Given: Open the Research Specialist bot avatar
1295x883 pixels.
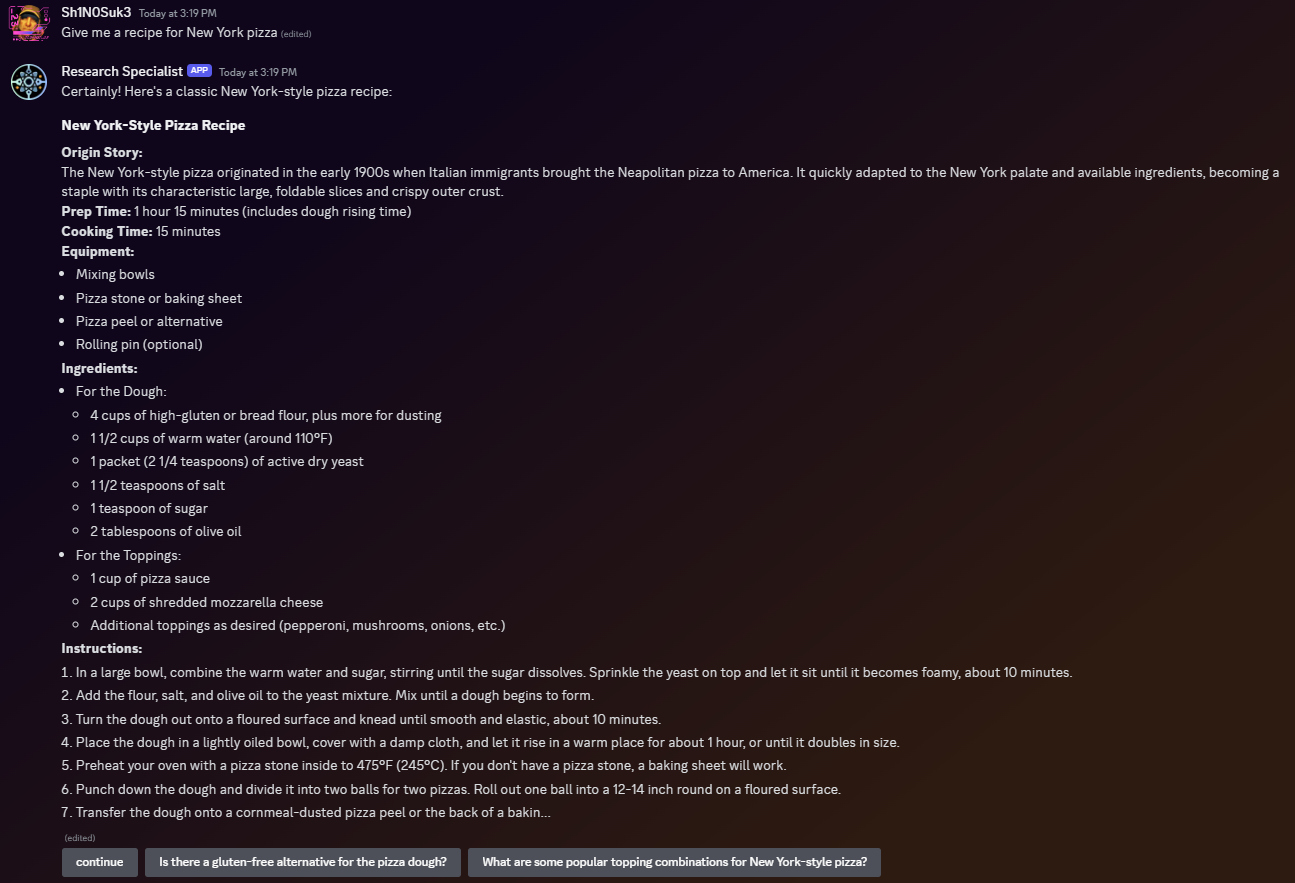Looking at the screenshot, I should (x=29, y=82).
